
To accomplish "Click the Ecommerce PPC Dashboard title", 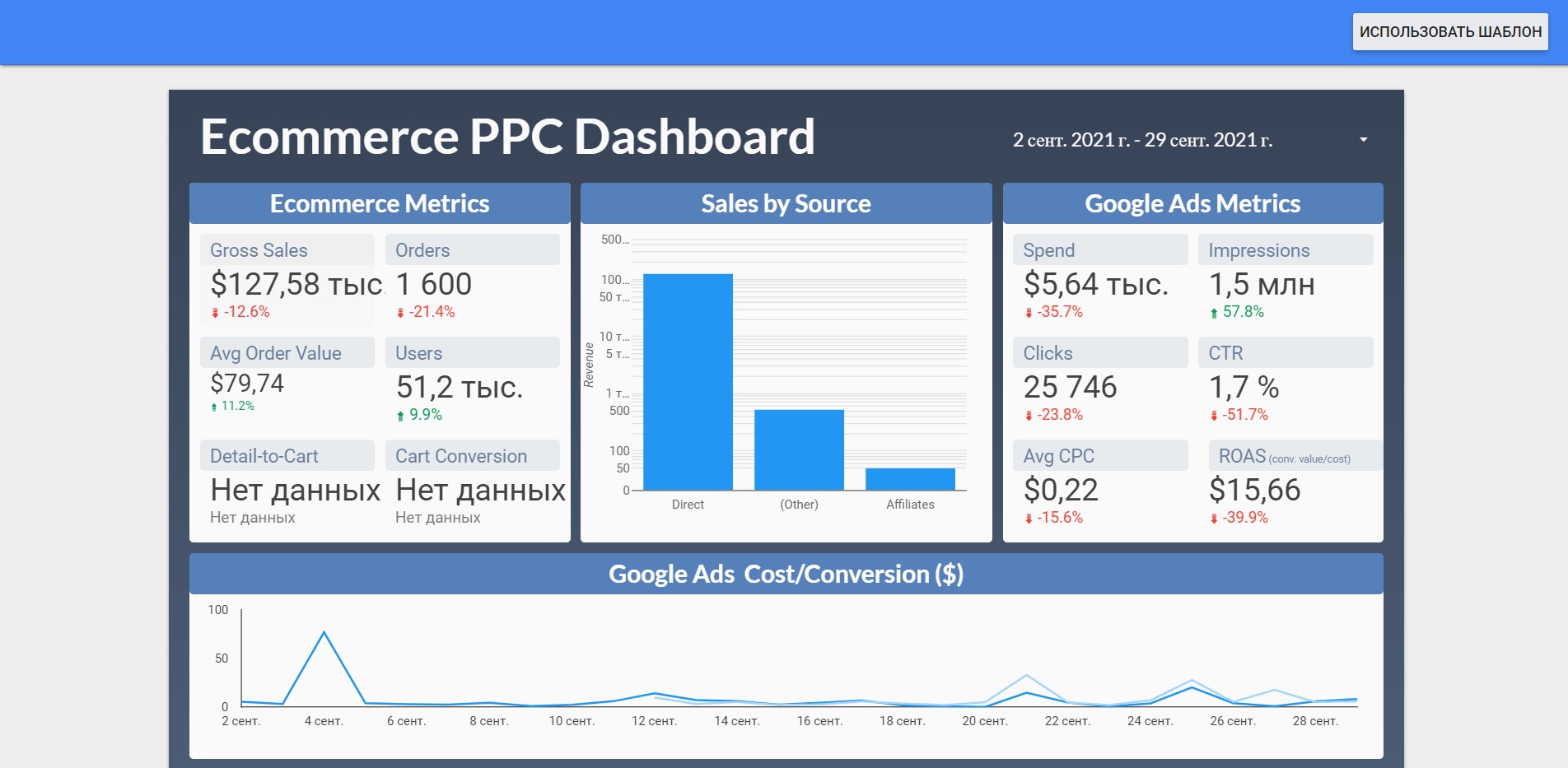I will [507, 137].
